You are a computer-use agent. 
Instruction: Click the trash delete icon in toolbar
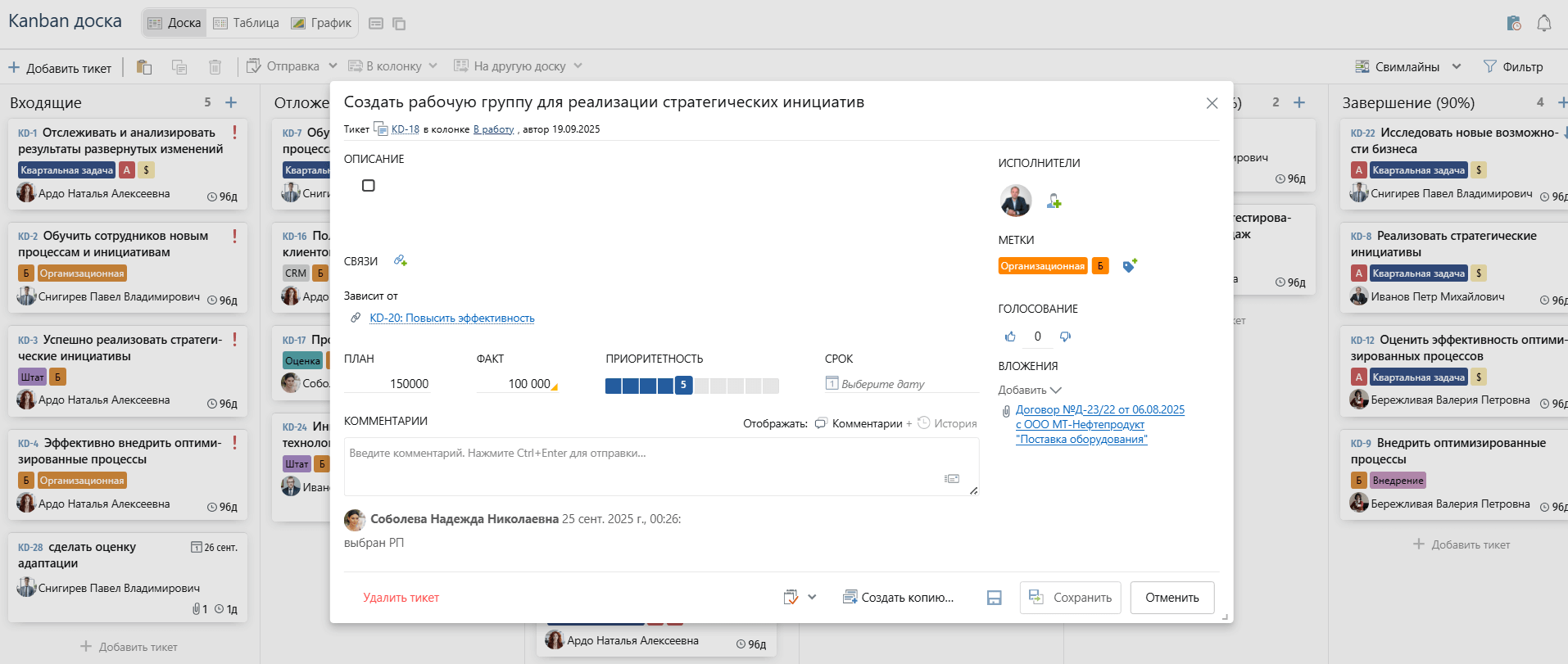click(x=215, y=67)
